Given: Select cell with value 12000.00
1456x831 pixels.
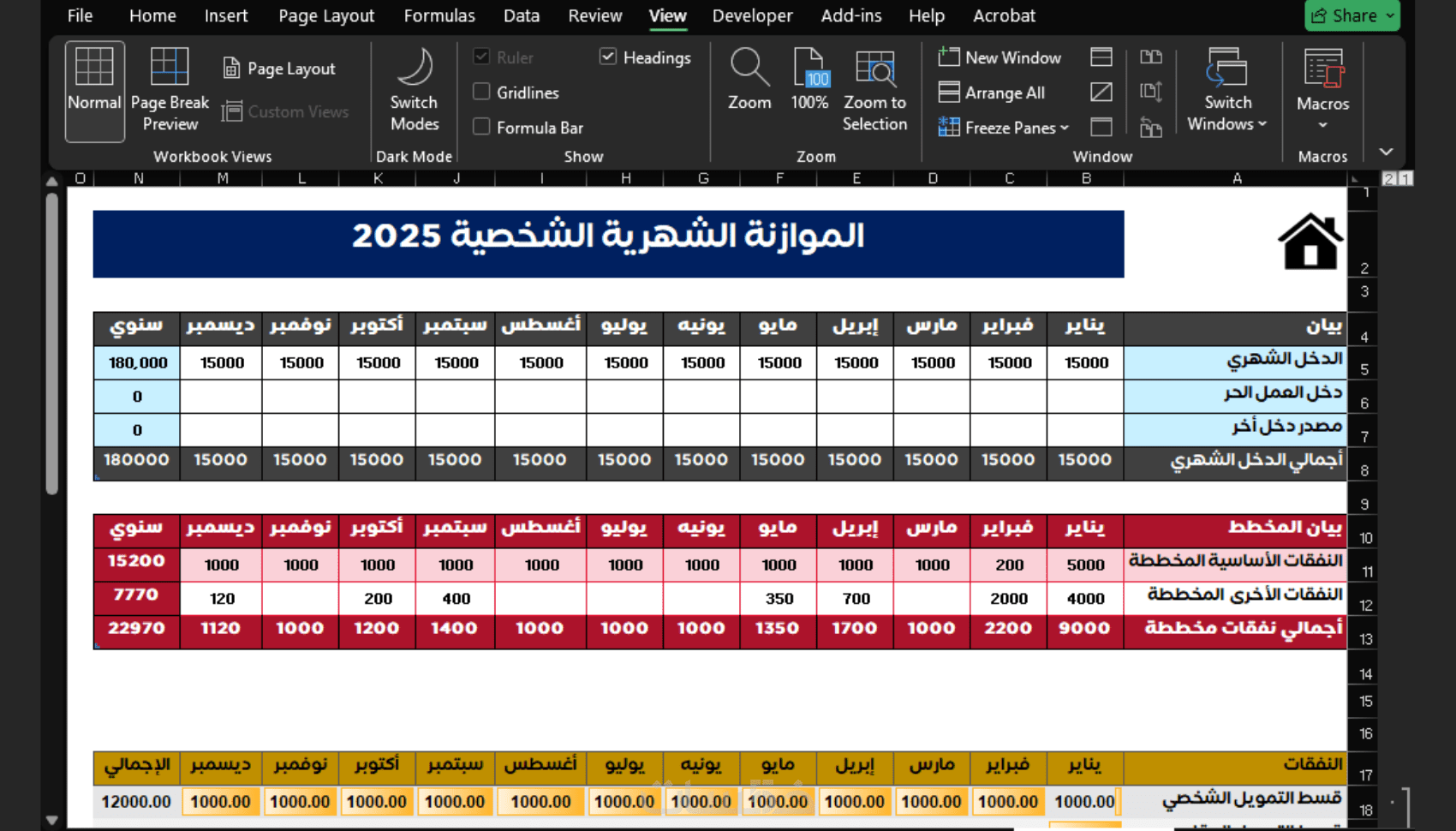Looking at the screenshot, I should pyautogui.click(x=137, y=802).
